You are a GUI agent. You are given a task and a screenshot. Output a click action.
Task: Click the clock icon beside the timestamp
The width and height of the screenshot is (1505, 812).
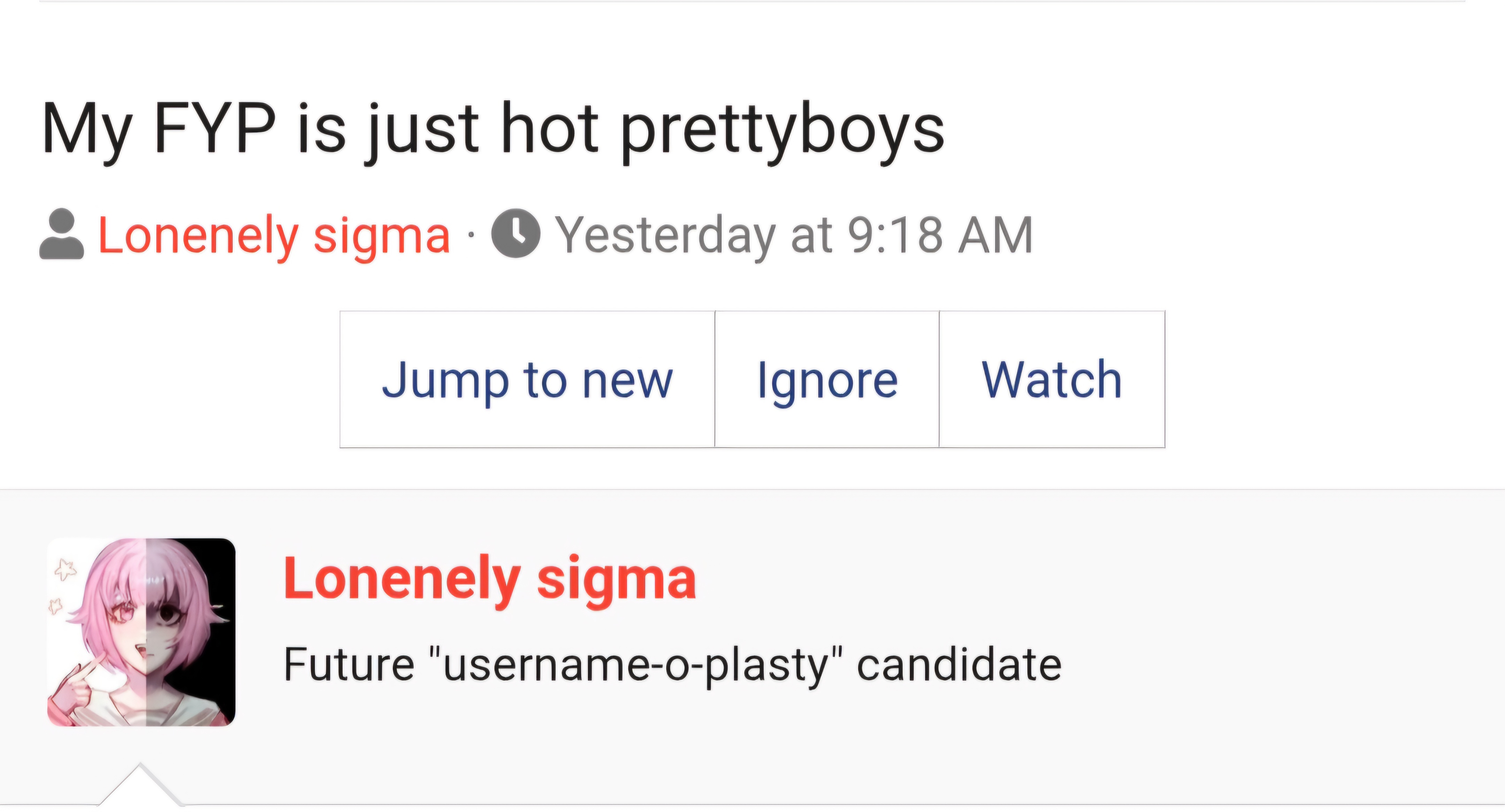[x=516, y=234]
